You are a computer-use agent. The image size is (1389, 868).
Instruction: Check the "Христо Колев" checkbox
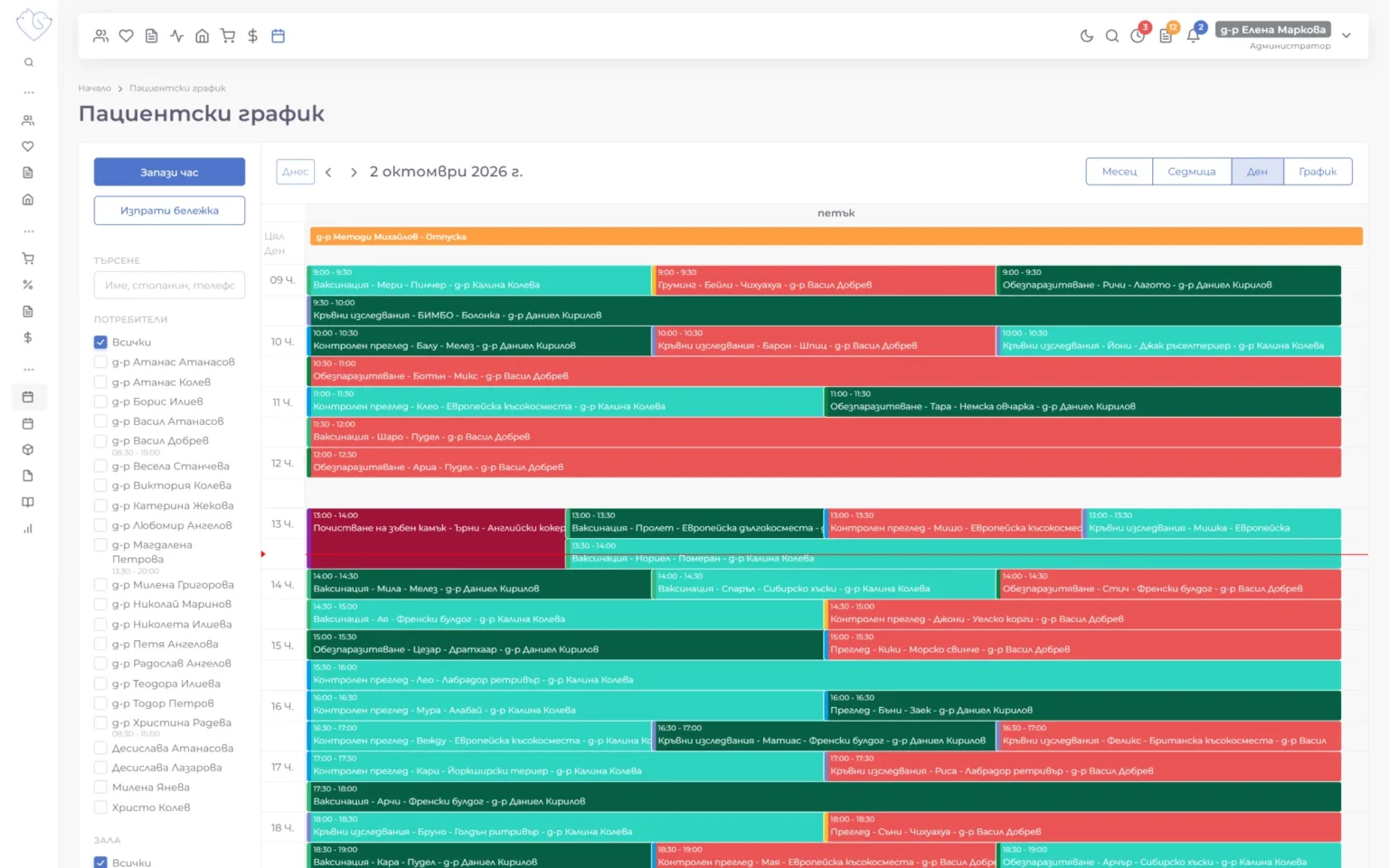[100, 807]
